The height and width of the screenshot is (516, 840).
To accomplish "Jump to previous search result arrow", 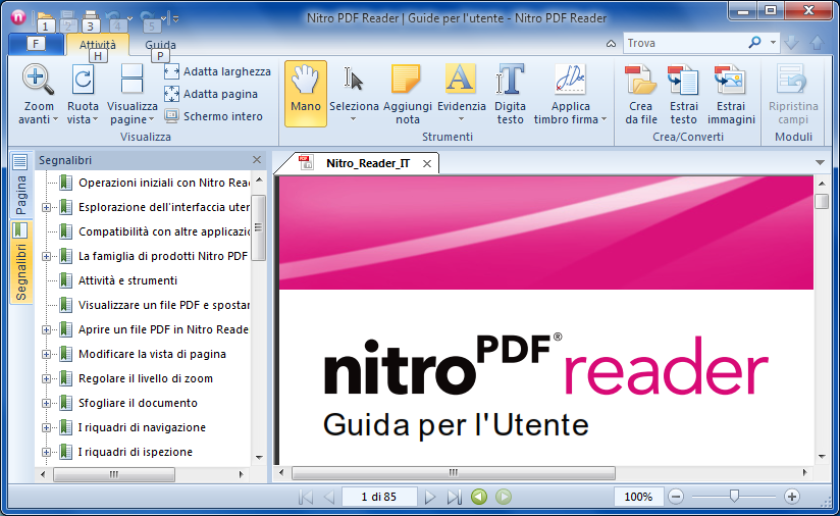I will [x=818, y=43].
